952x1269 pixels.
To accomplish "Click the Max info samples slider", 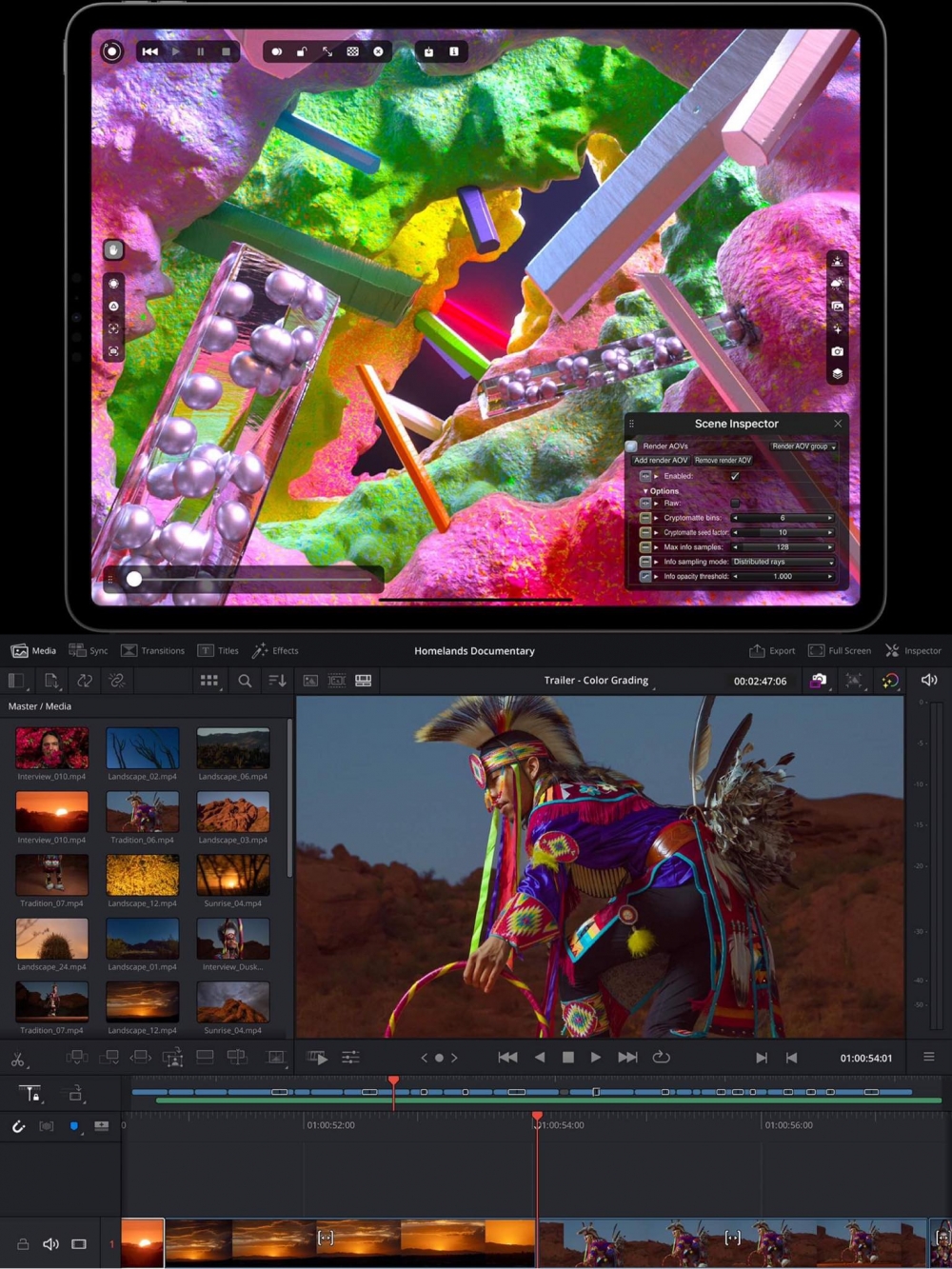I will (x=783, y=547).
